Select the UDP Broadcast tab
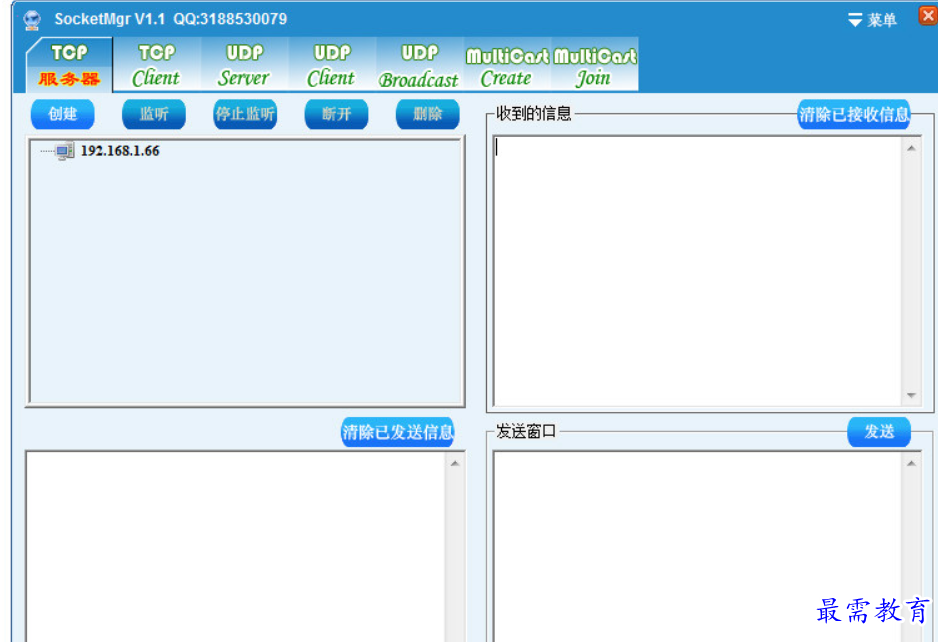Image resolution: width=938 pixels, height=642 pixels. [419, 65]
